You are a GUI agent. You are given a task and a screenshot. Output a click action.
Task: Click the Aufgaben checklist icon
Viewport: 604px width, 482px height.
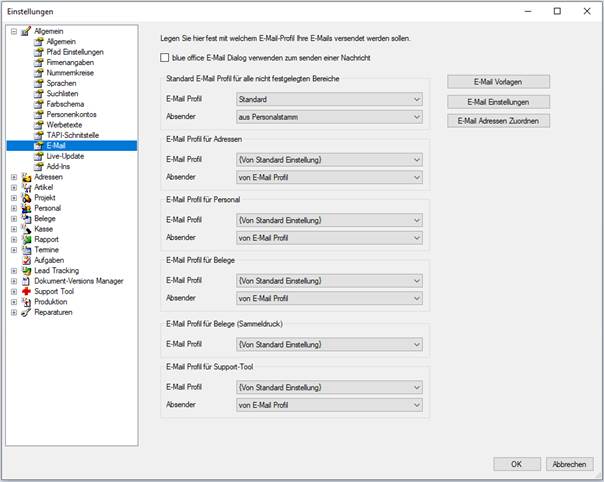pyautogui.click(x=26, y=260)
